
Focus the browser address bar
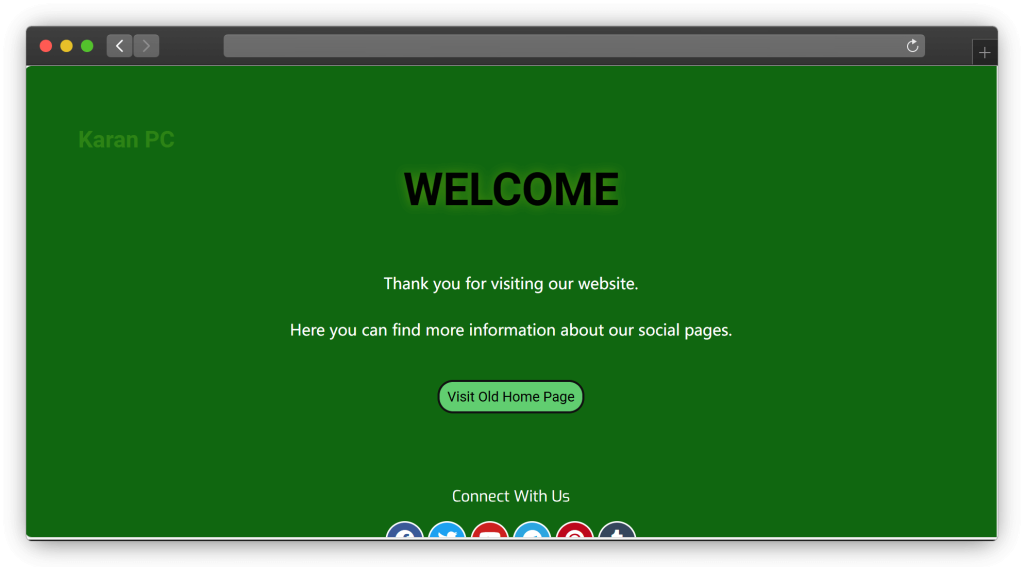[x=560, y=46]
